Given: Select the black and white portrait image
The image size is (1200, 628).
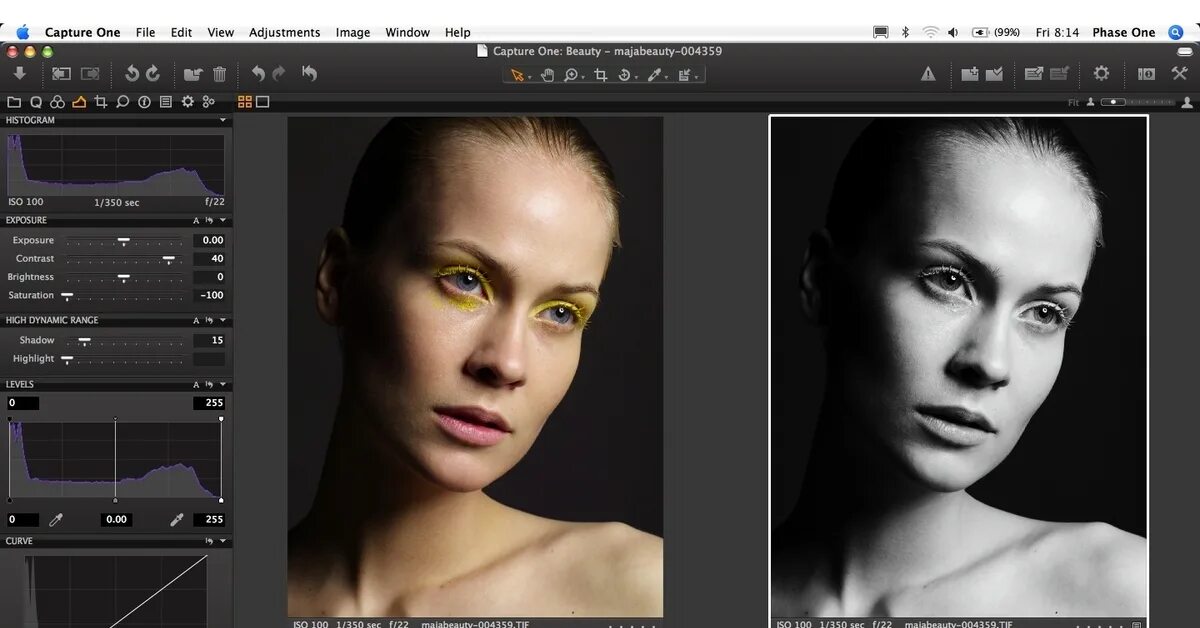Looking at the screenshot, I should pyautogui.click(x=958, y=365).
